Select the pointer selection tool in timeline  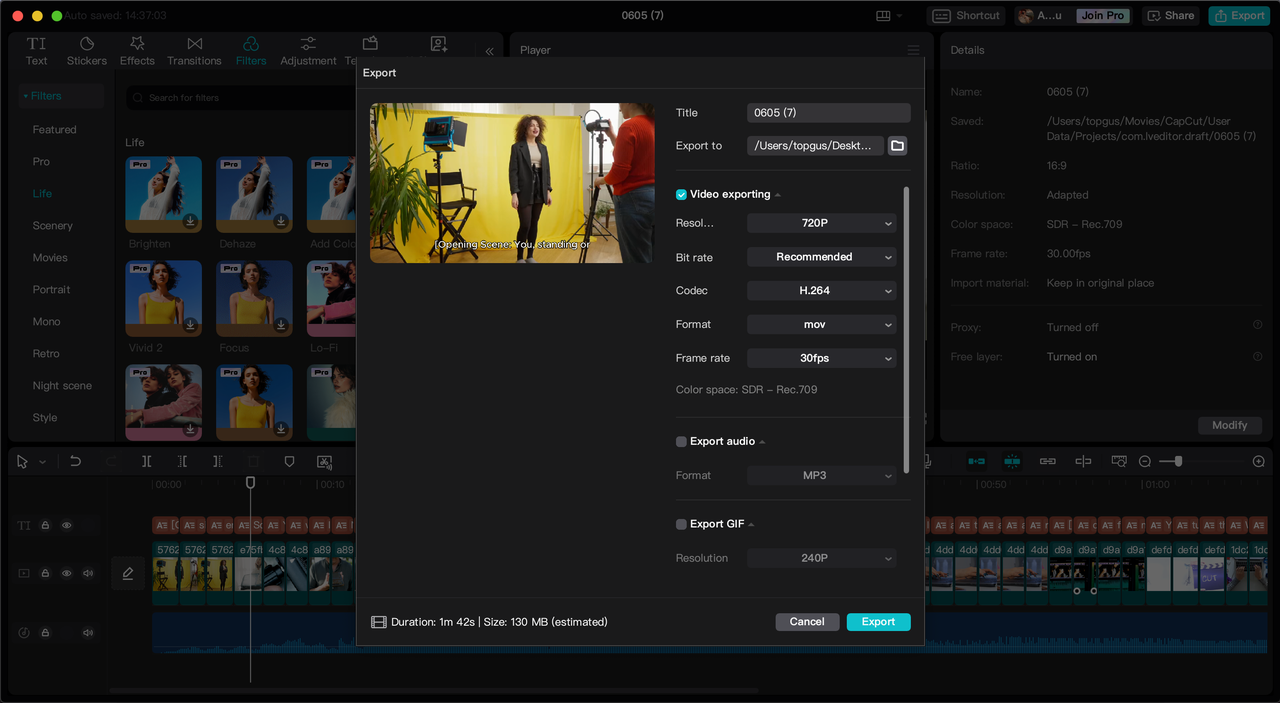[24, 461]
